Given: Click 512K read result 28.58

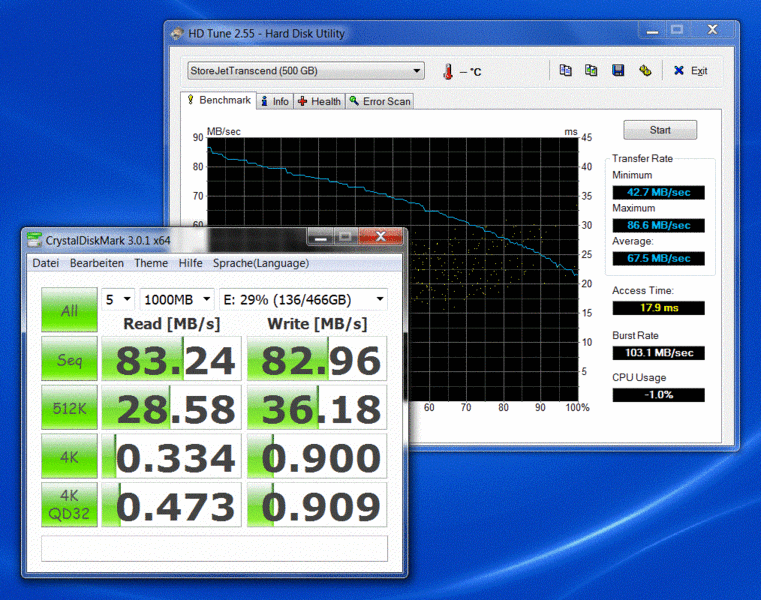Looking at the screenshot, I should pos(171,407).
